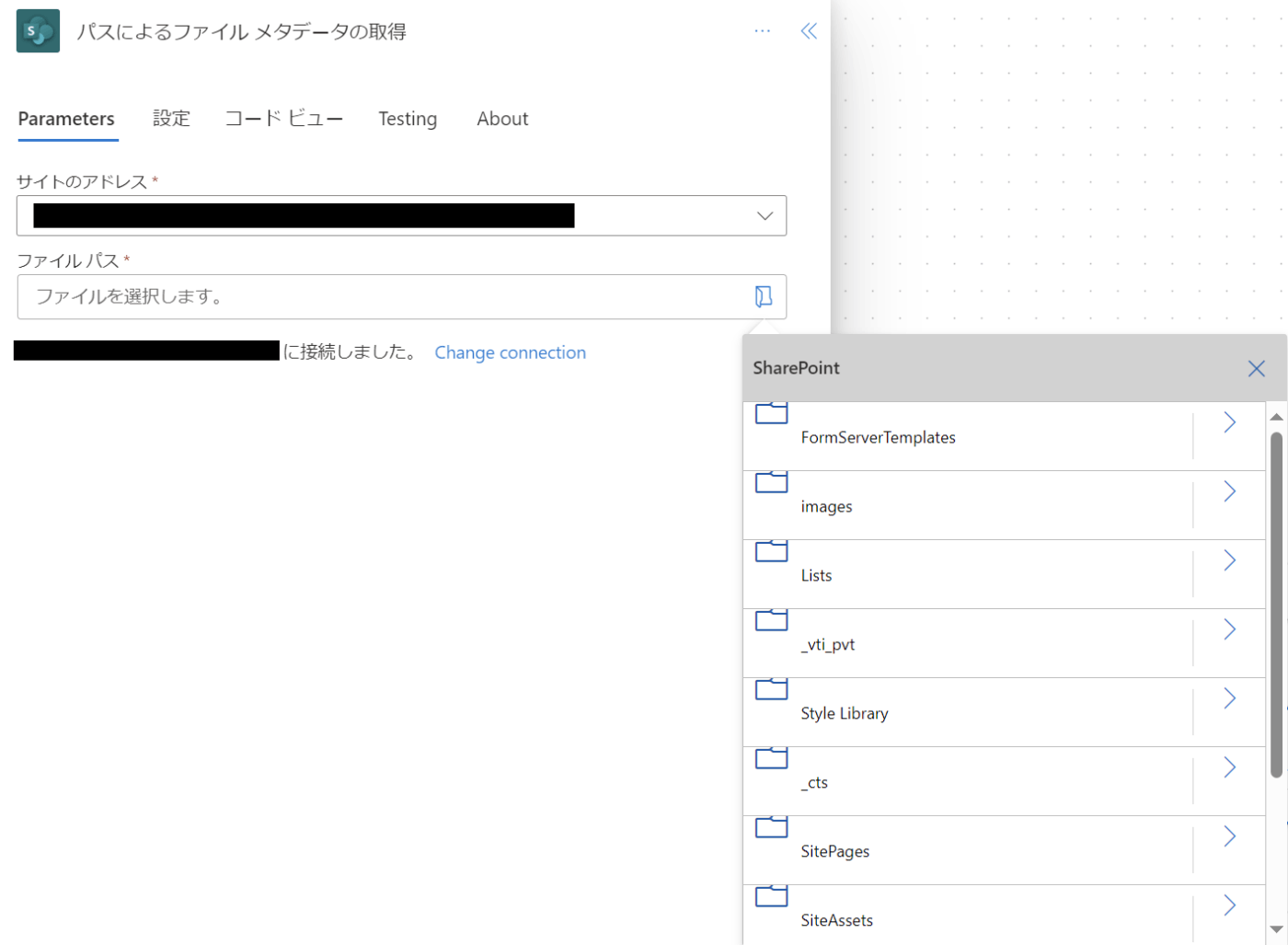Screen dimensions: 1288x945
Task: Select the images folder name
Action: tap(826, 506)
